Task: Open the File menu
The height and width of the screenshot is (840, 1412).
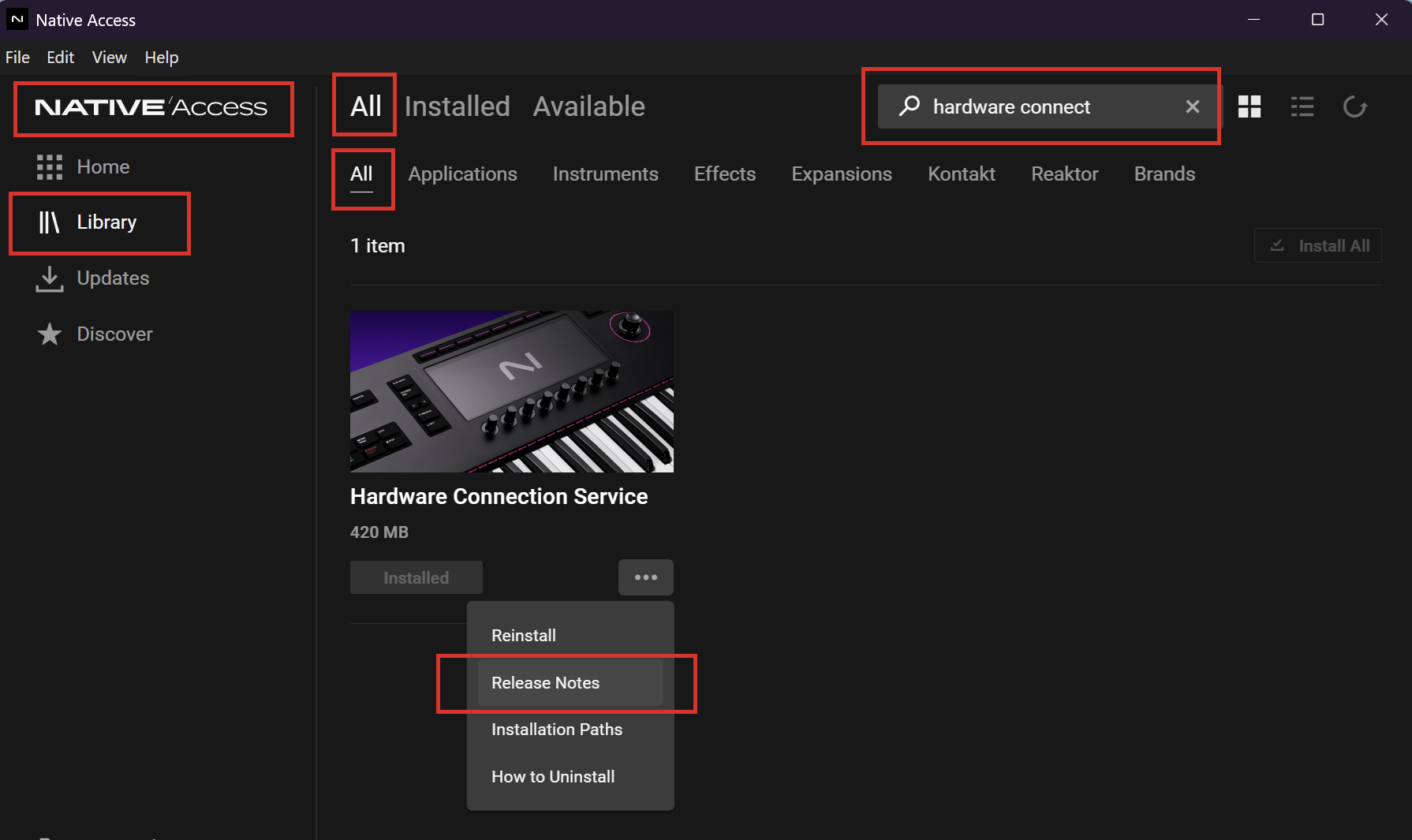Action: 17,58
